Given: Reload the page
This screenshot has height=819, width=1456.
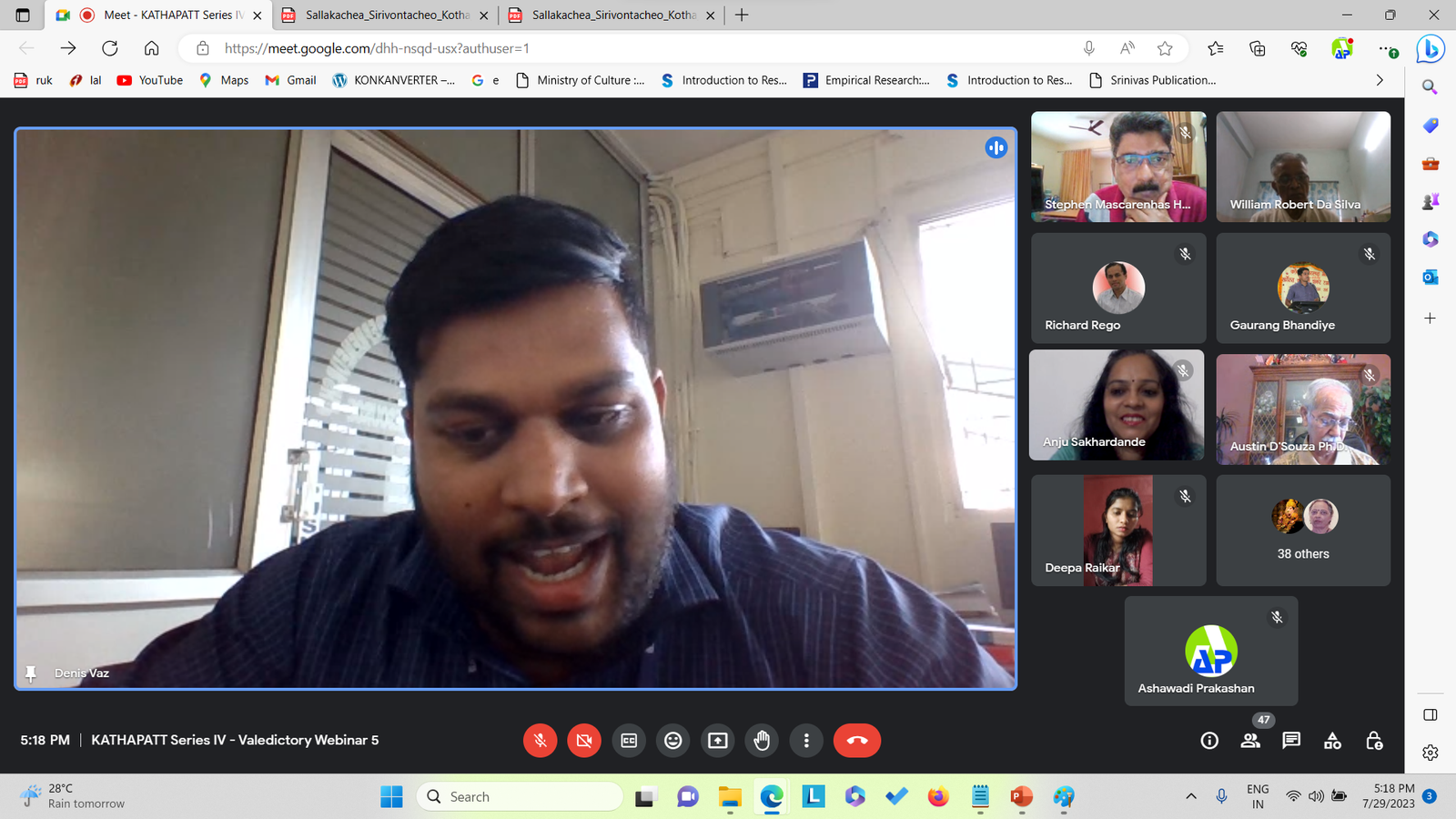Looking at the screenshot, I should point(110,48).
